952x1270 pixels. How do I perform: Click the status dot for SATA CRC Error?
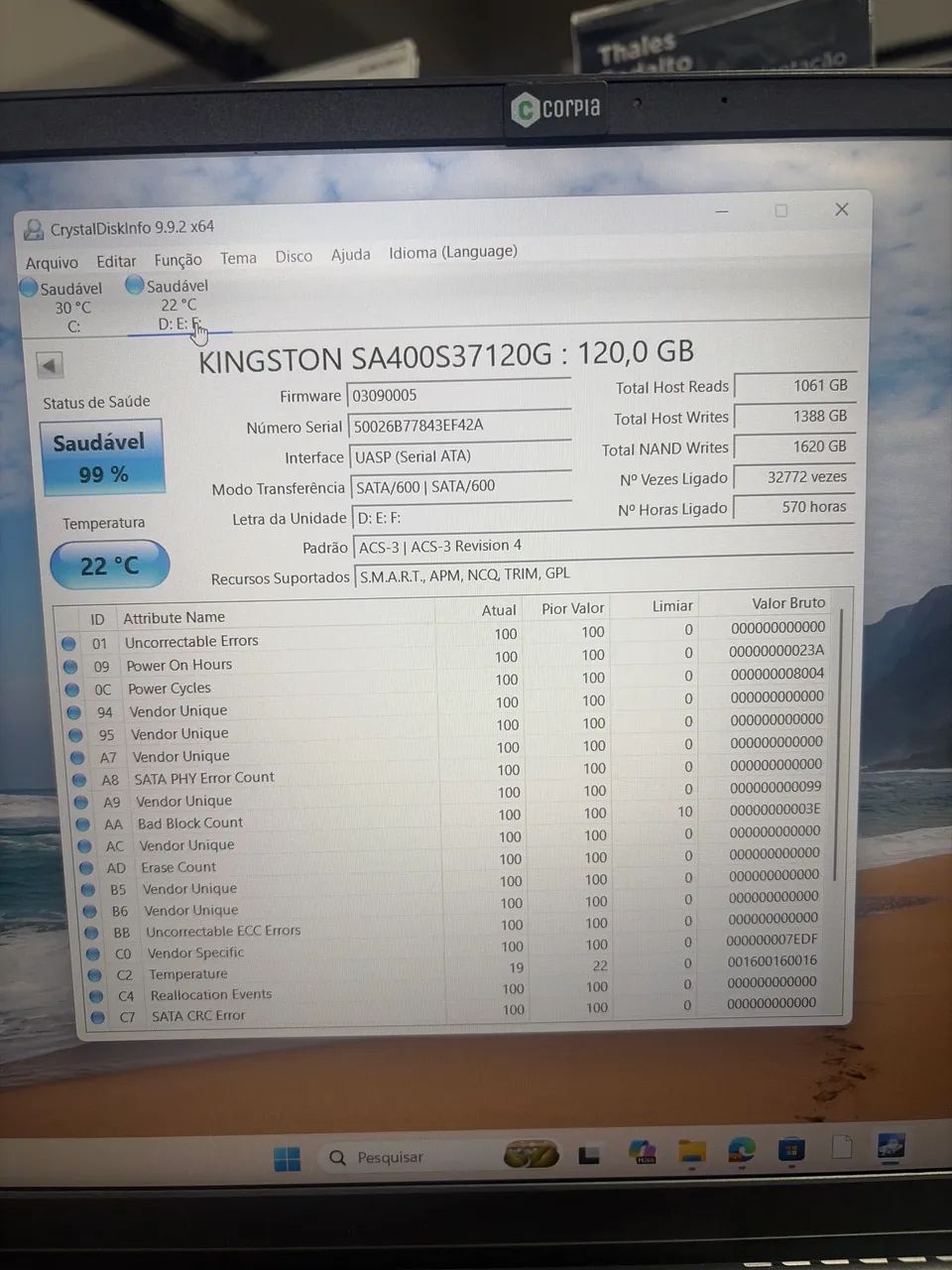click(x=97, y=1017)
